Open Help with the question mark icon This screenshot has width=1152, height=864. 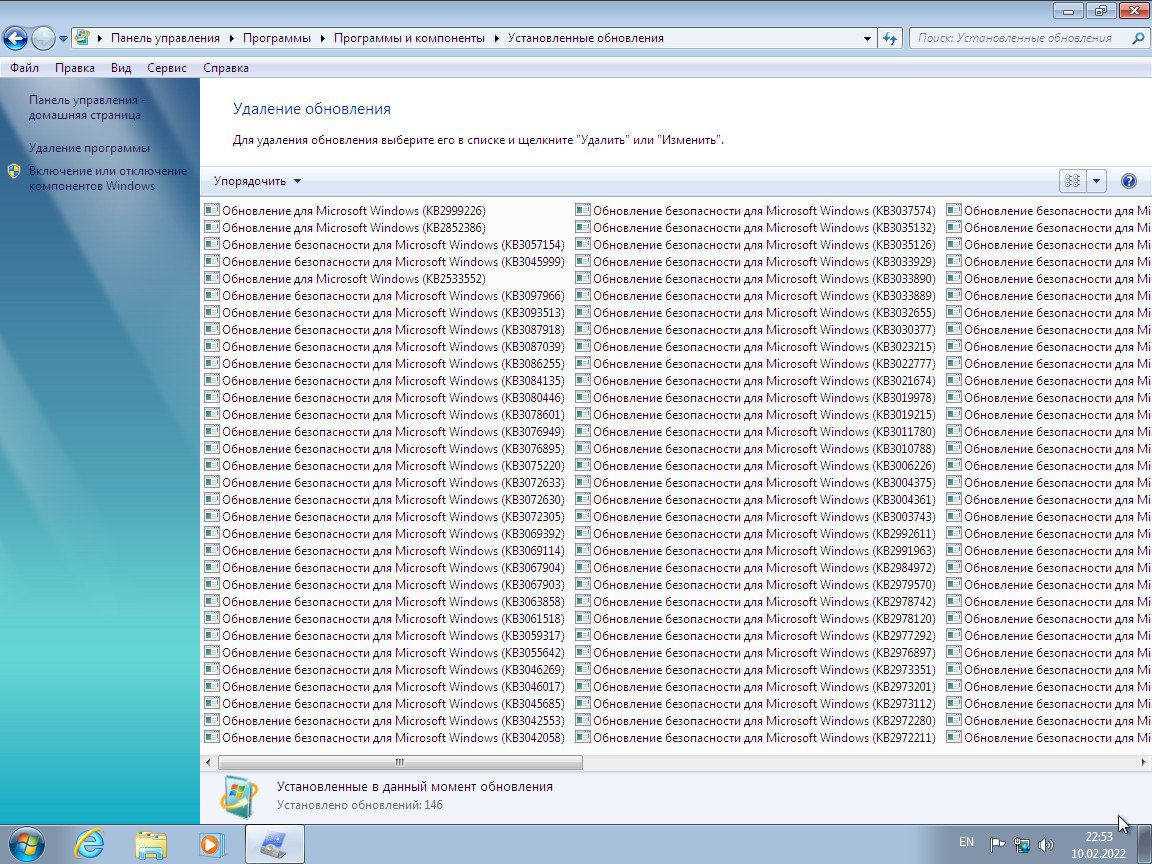tap(1128, 181)
